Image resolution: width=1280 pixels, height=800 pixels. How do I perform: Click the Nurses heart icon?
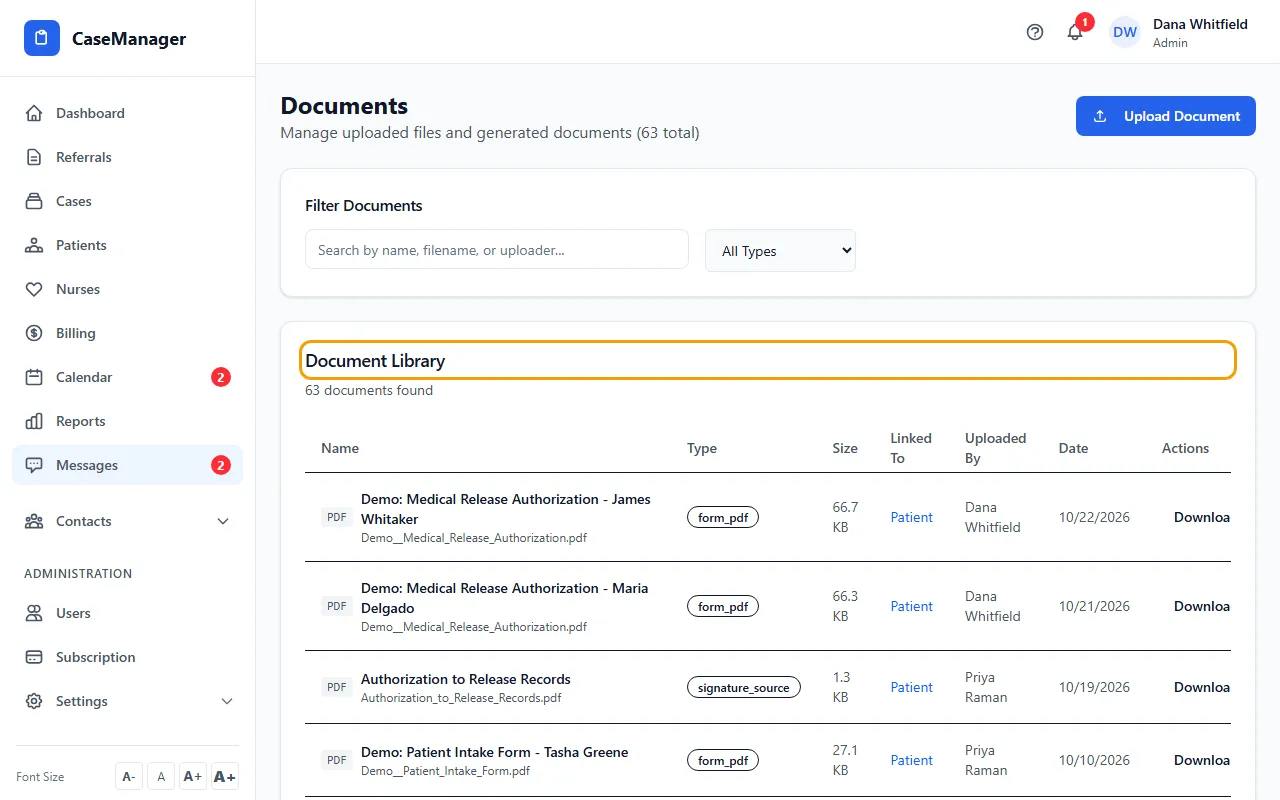tap(34, 289)
